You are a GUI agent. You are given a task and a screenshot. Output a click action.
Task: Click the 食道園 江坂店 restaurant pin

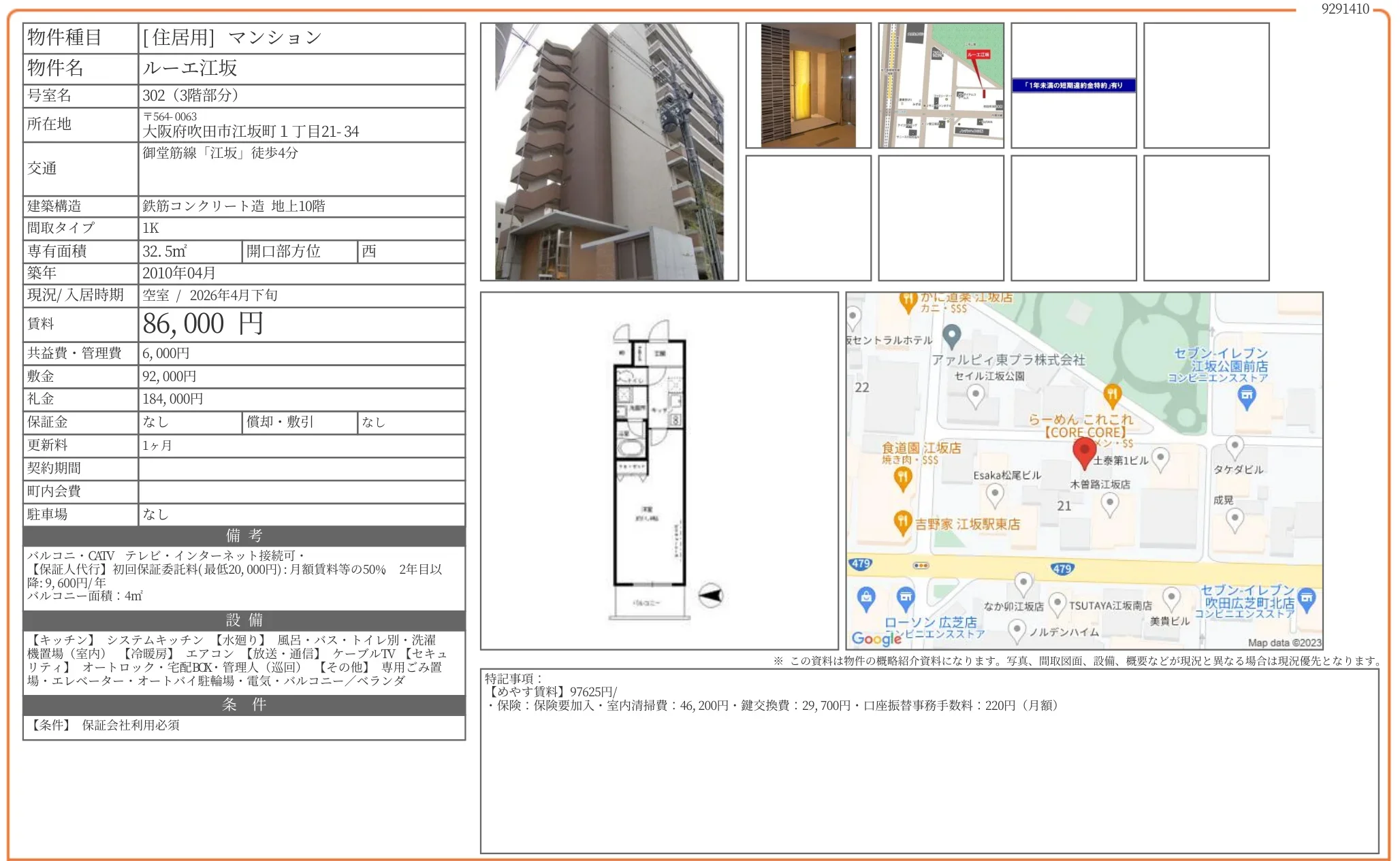(903, 478)
